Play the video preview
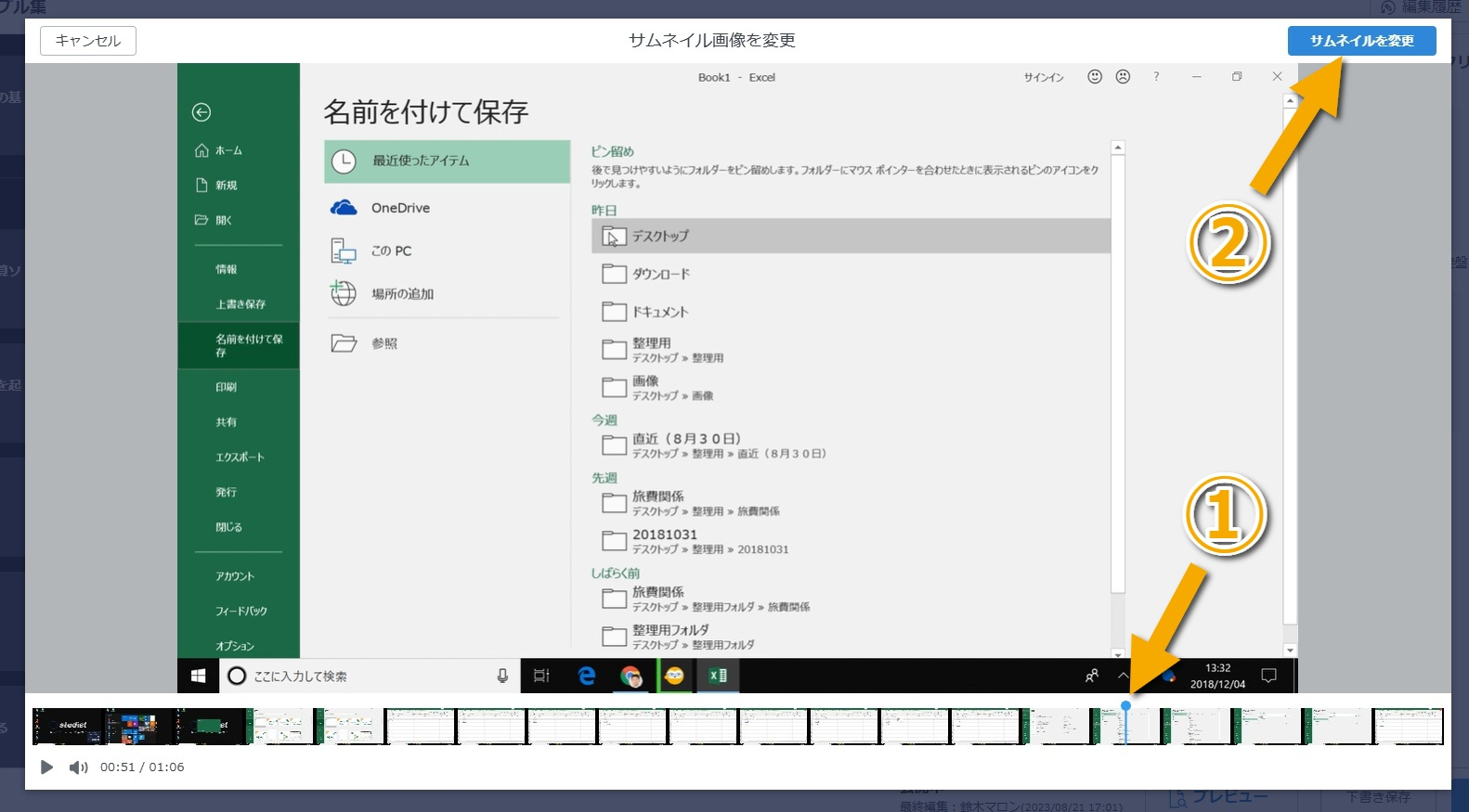Image resolution: width=1469 pixels, height=812 pixels. point(46,767)
